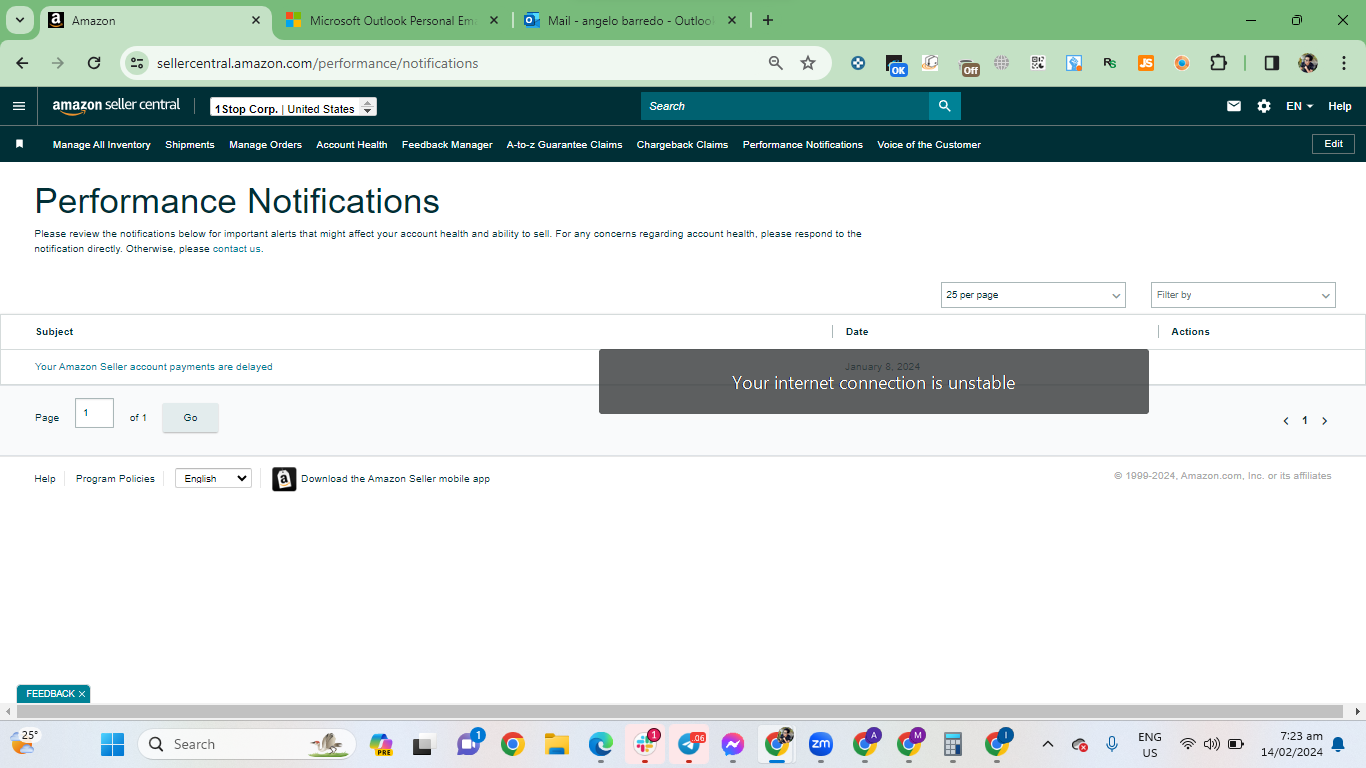The height and width of the screenshot is (768, 1366).
Task: Reload the page in Chrome
Action: pos(94,63)
